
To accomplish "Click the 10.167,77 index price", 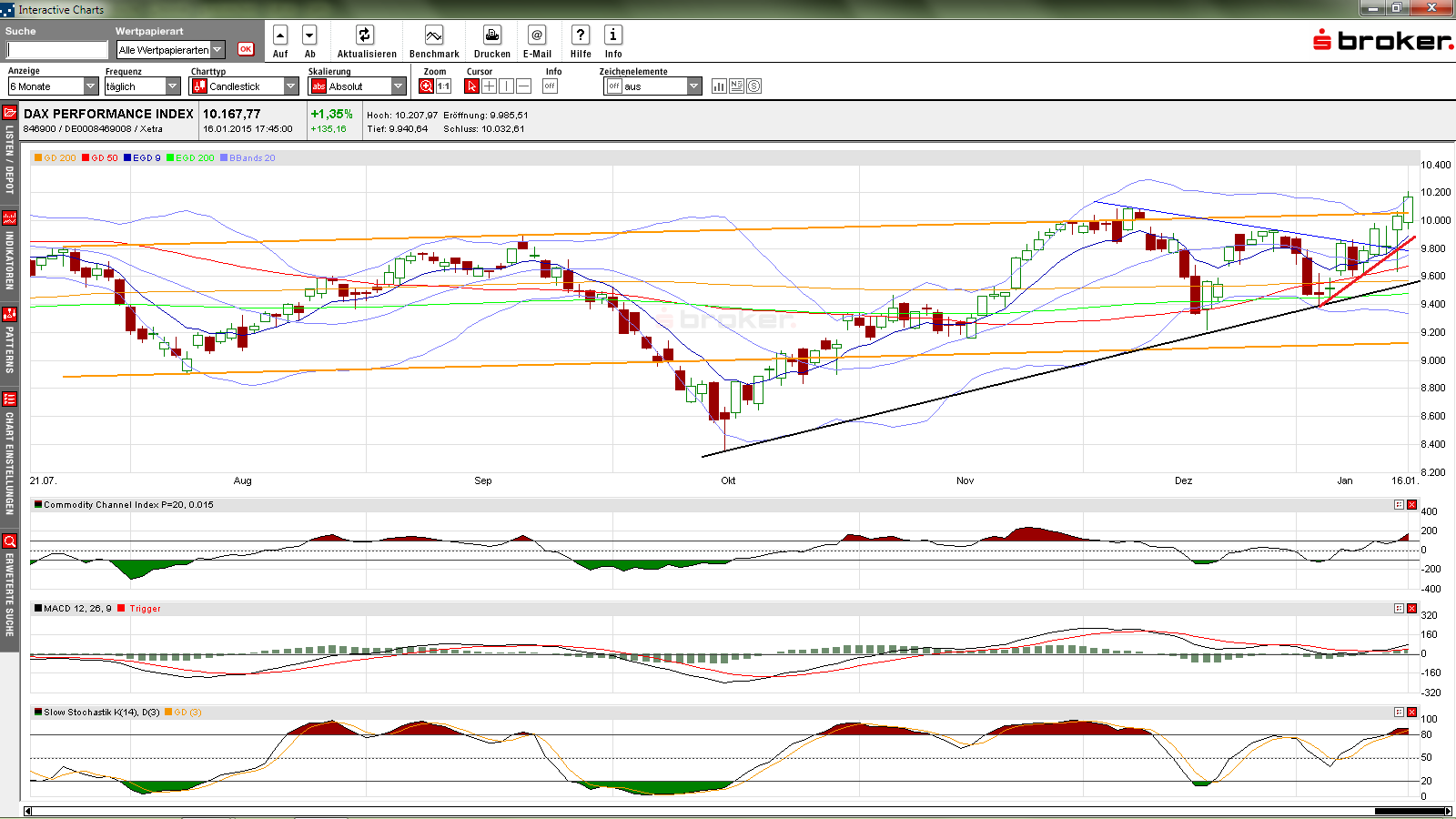I will 232,114.
